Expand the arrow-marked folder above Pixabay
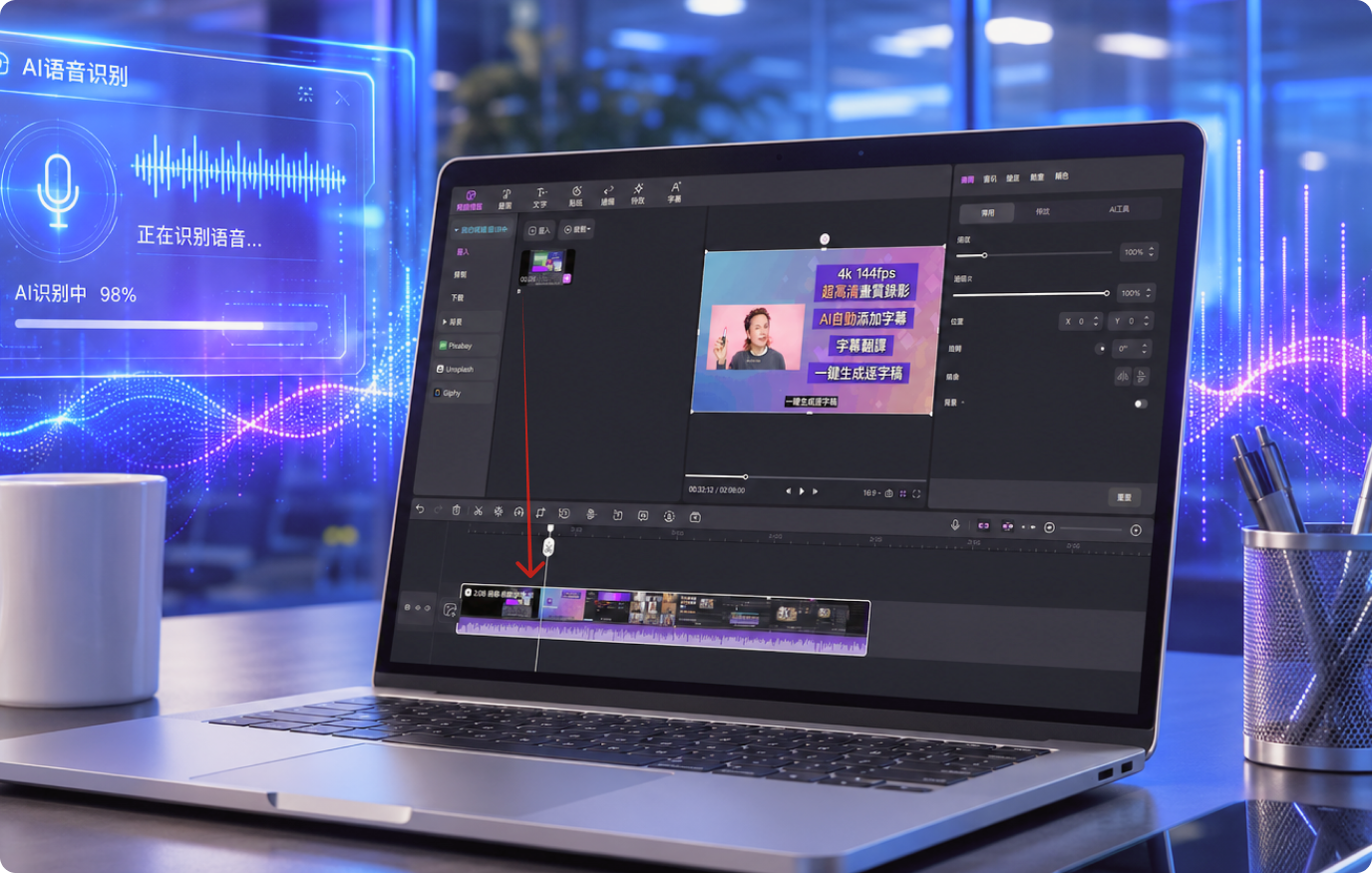 pyautogui.click(x=472, y=322)
